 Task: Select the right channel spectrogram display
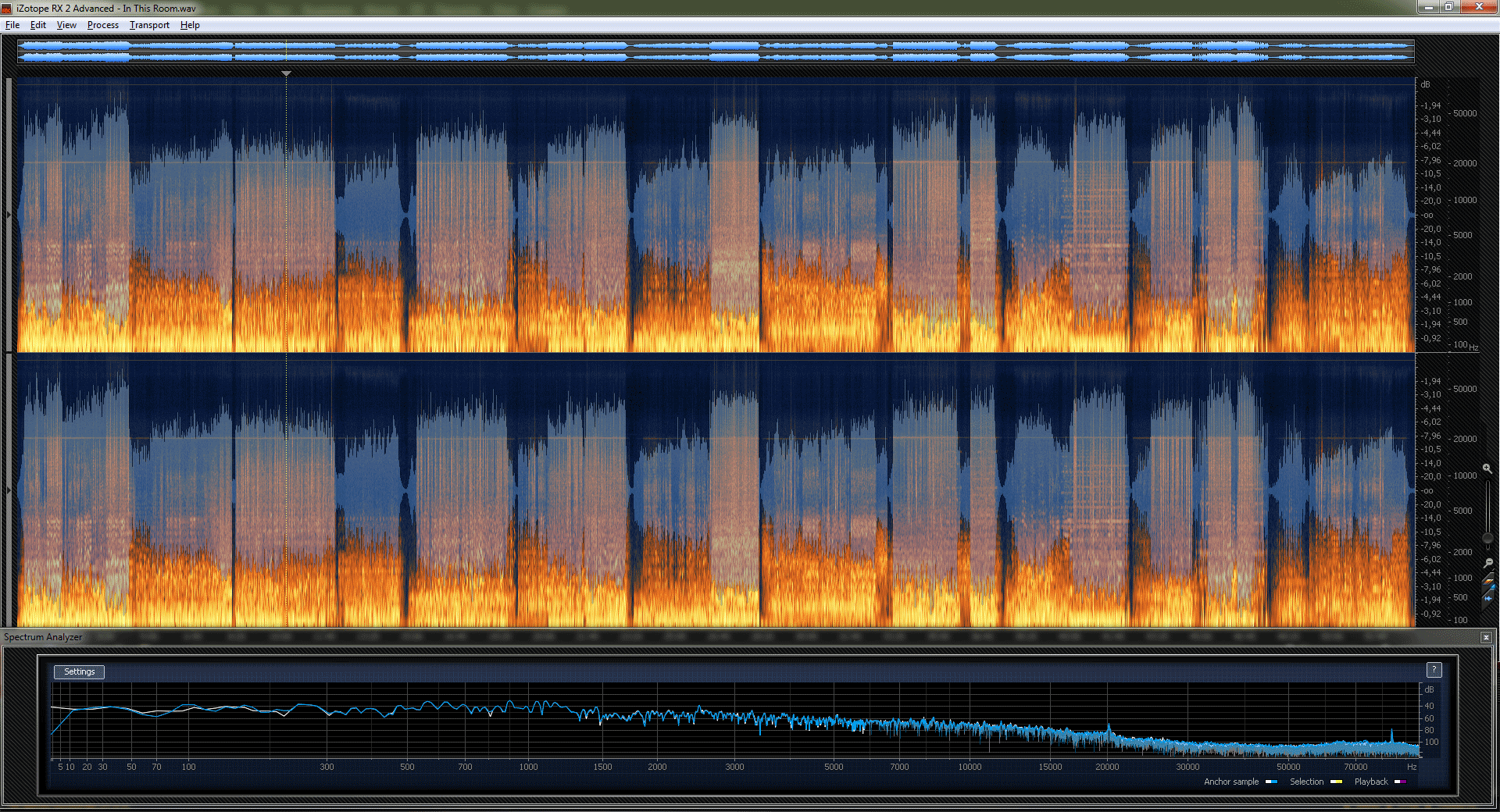coord(716,490)
